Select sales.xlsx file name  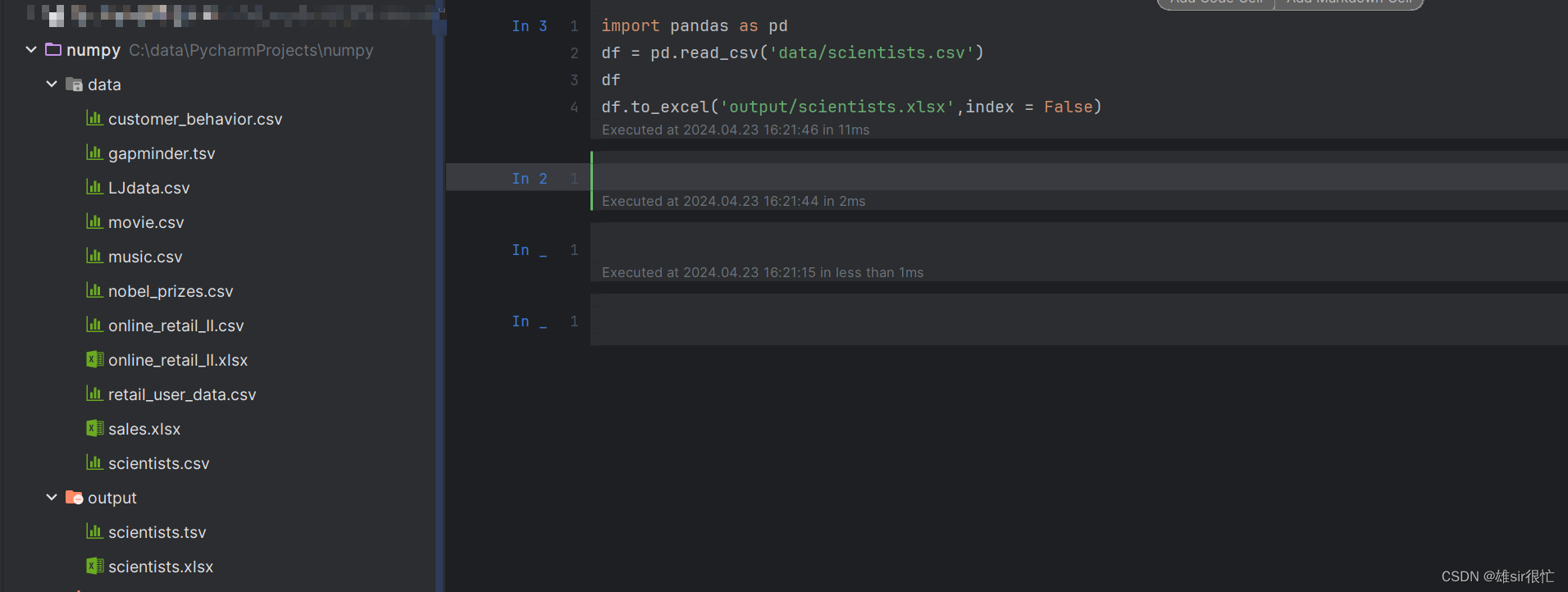(144, 429)
